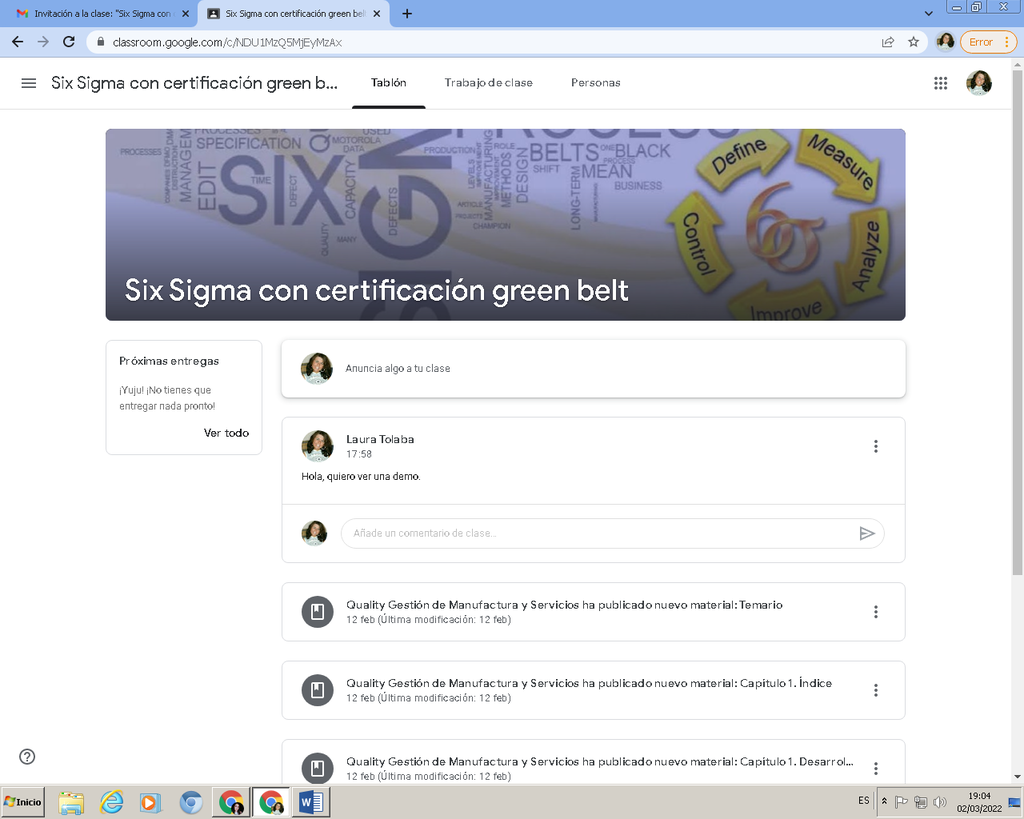Screen dimensions: 1024x819
Task: Click the Añade un comentario de clase field
Action: (x=613, y=534)
